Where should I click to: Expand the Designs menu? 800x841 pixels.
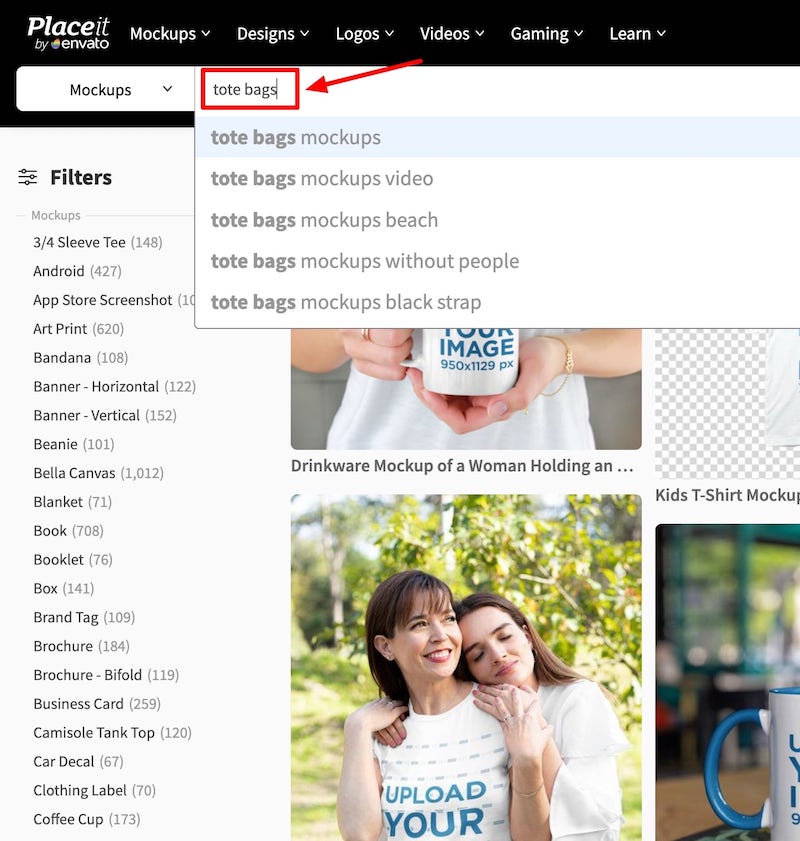tap(273, 33)
